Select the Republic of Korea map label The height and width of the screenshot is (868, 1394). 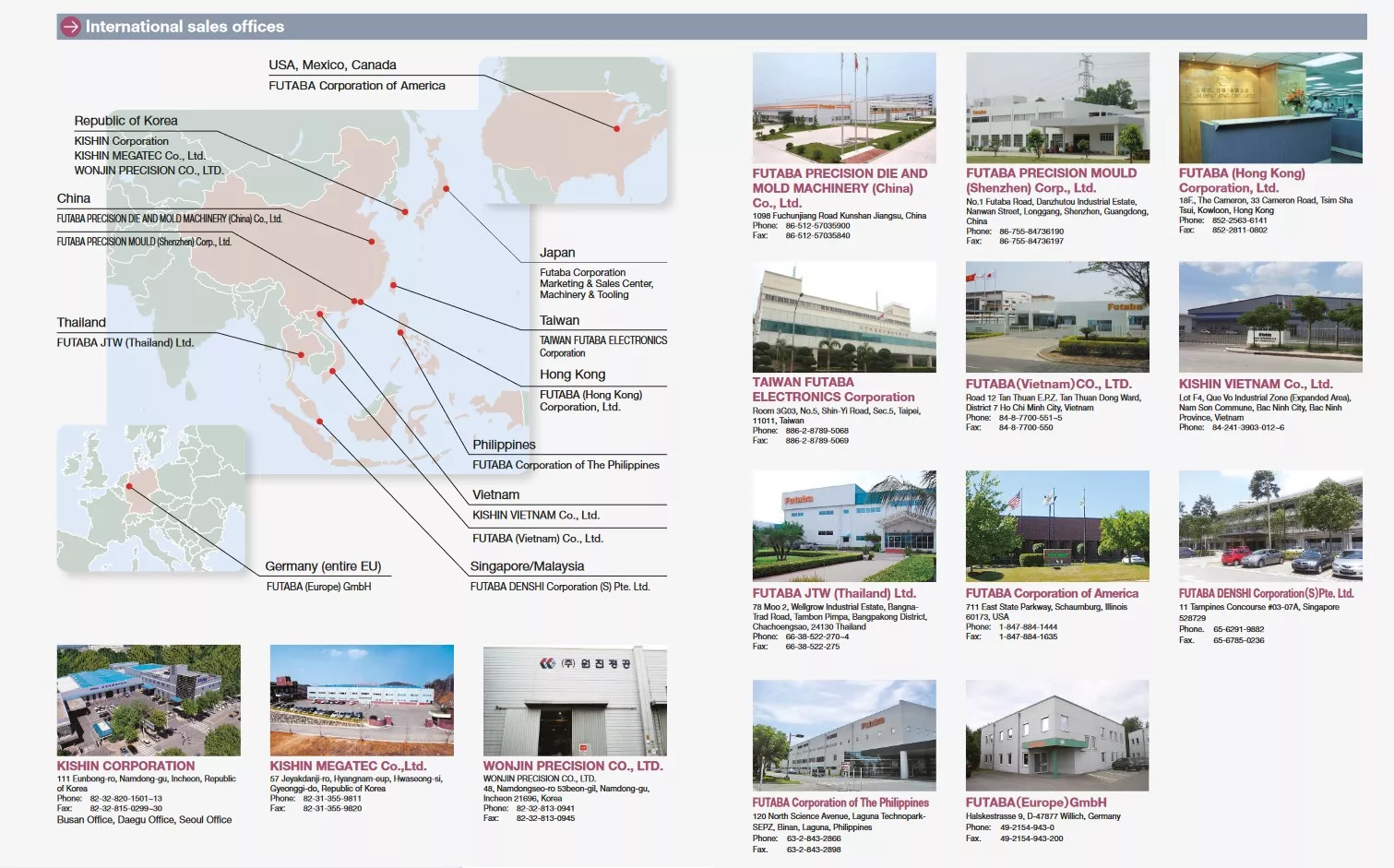(x=125, y=121)
